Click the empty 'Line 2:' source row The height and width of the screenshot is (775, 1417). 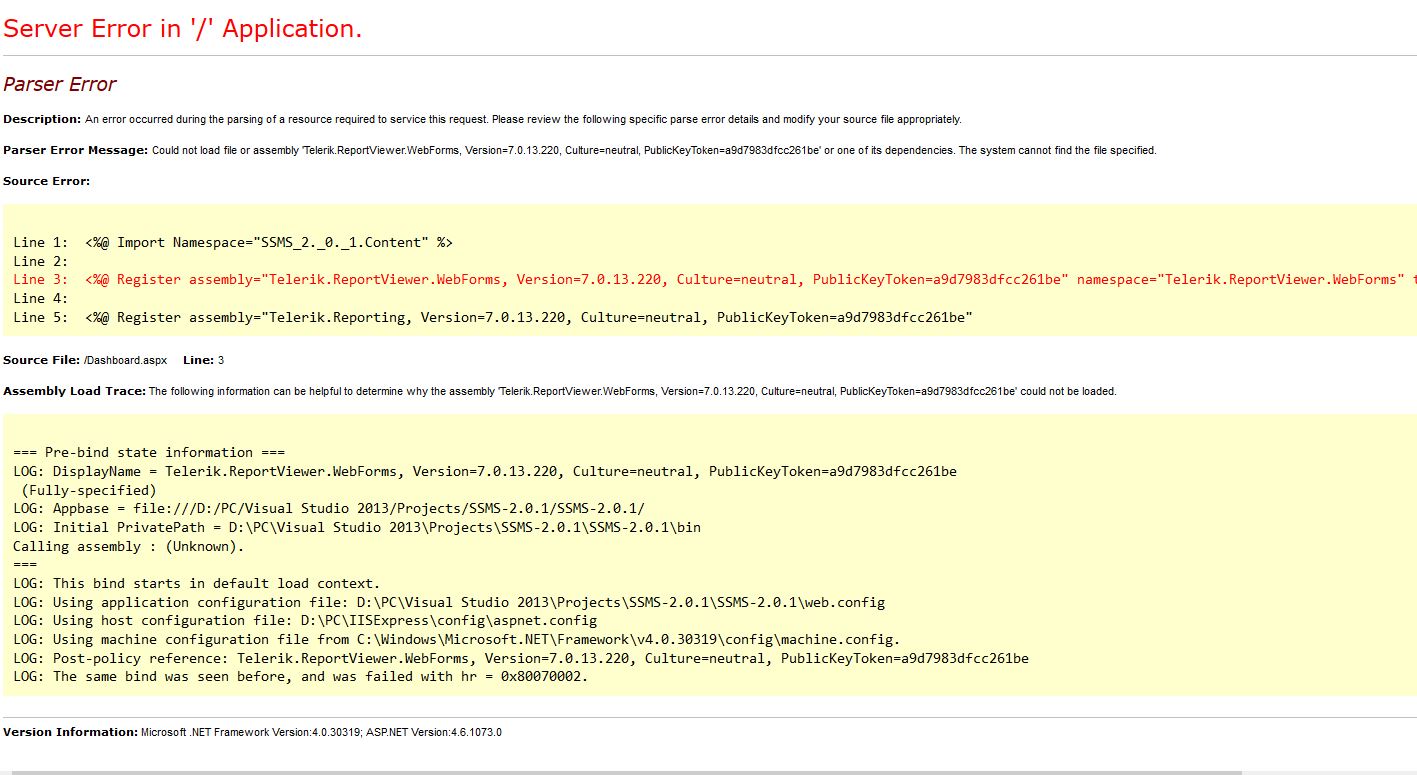click(41, 261)
